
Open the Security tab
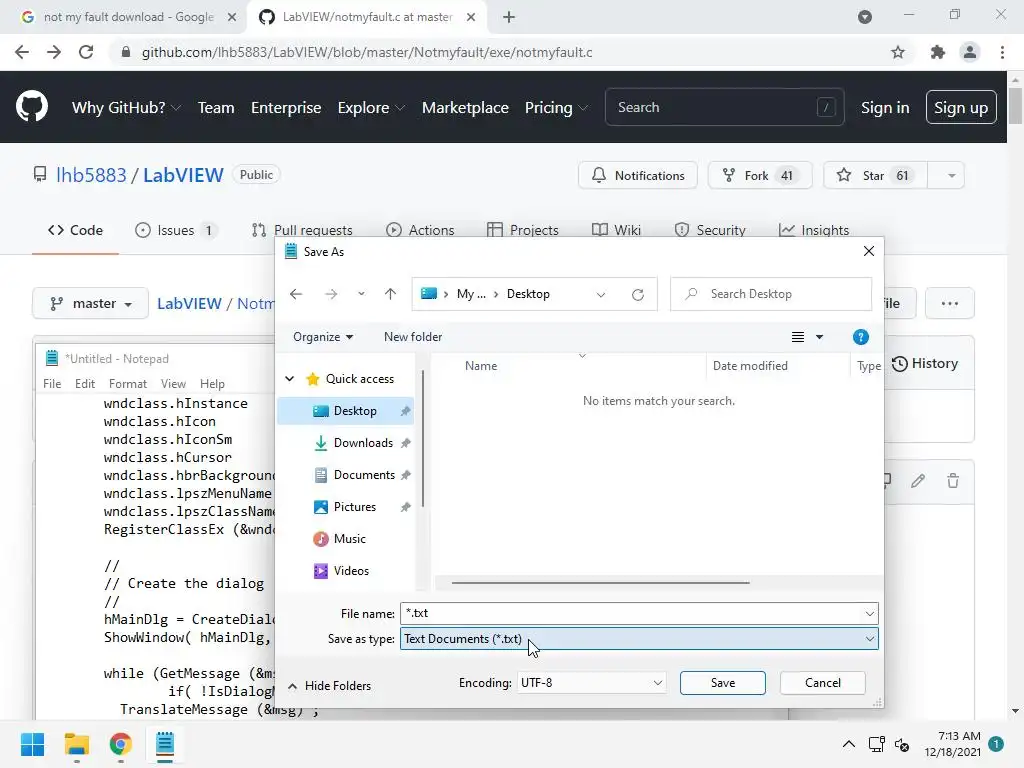click(x=710, y=231)
